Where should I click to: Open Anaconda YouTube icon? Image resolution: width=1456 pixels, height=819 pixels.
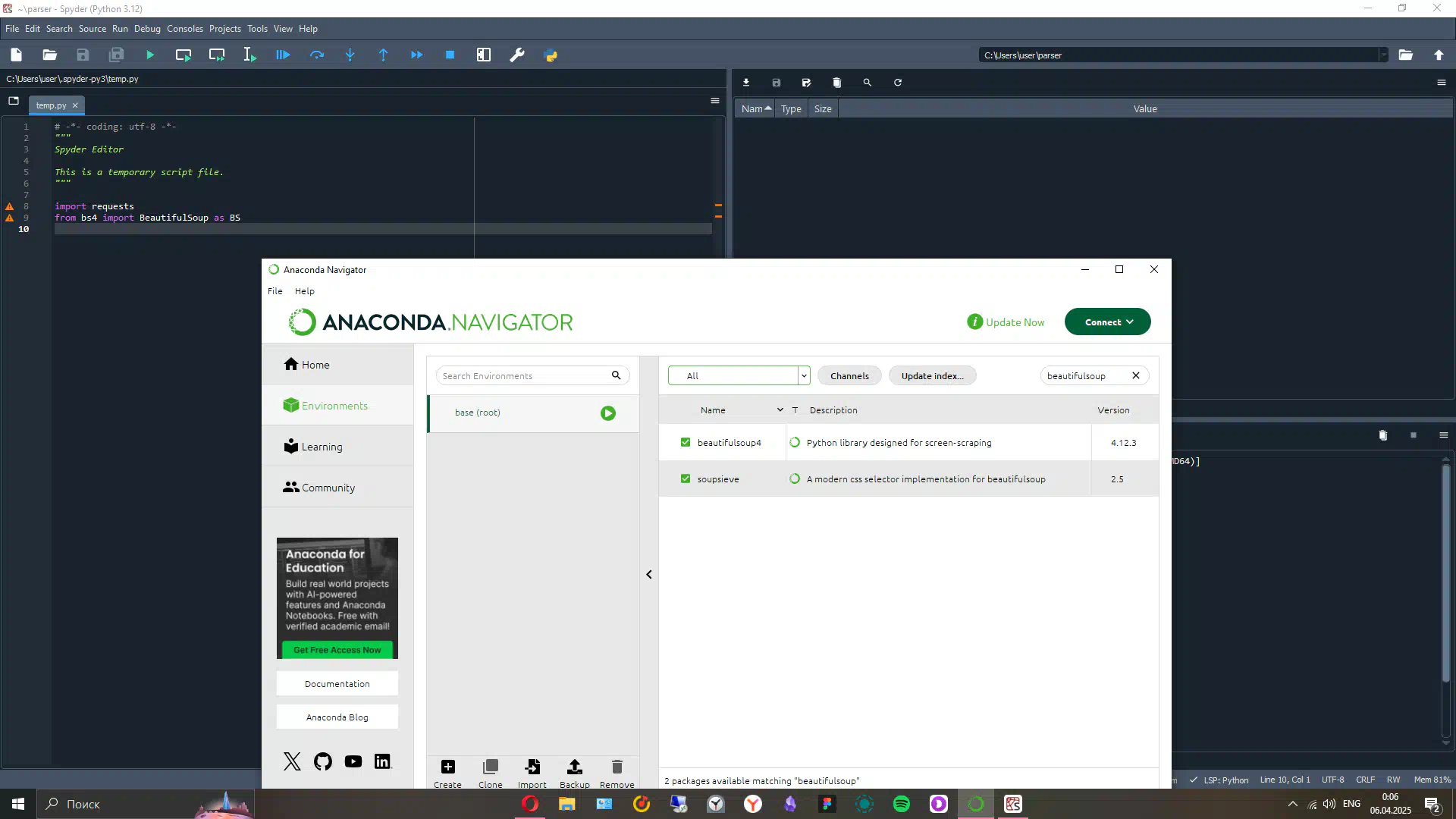pos(353,761)
